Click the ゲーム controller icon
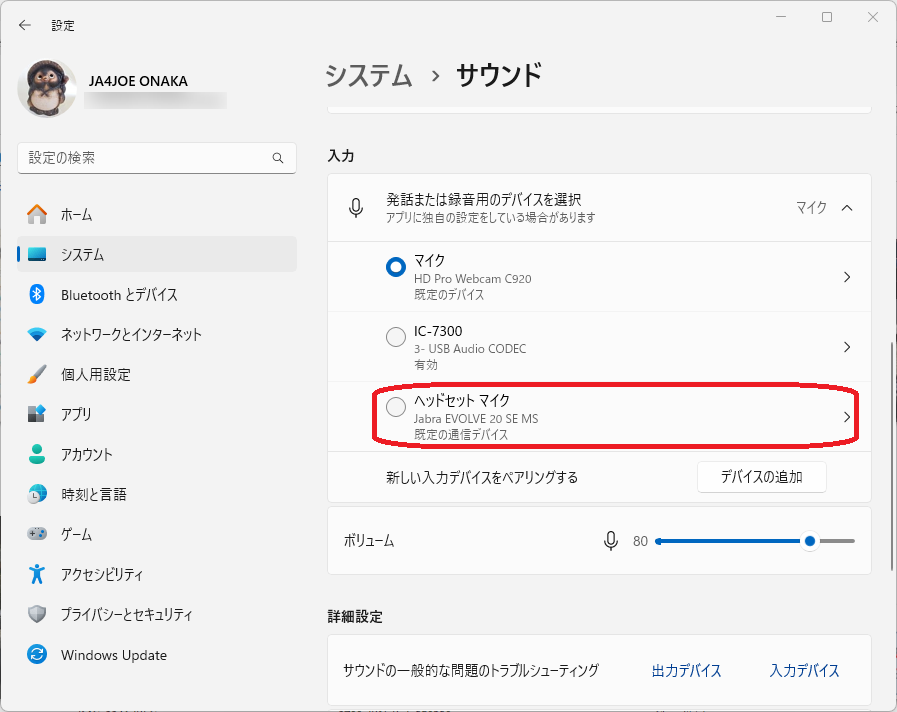Screen dimensions: 897x712 click(37, 534)
